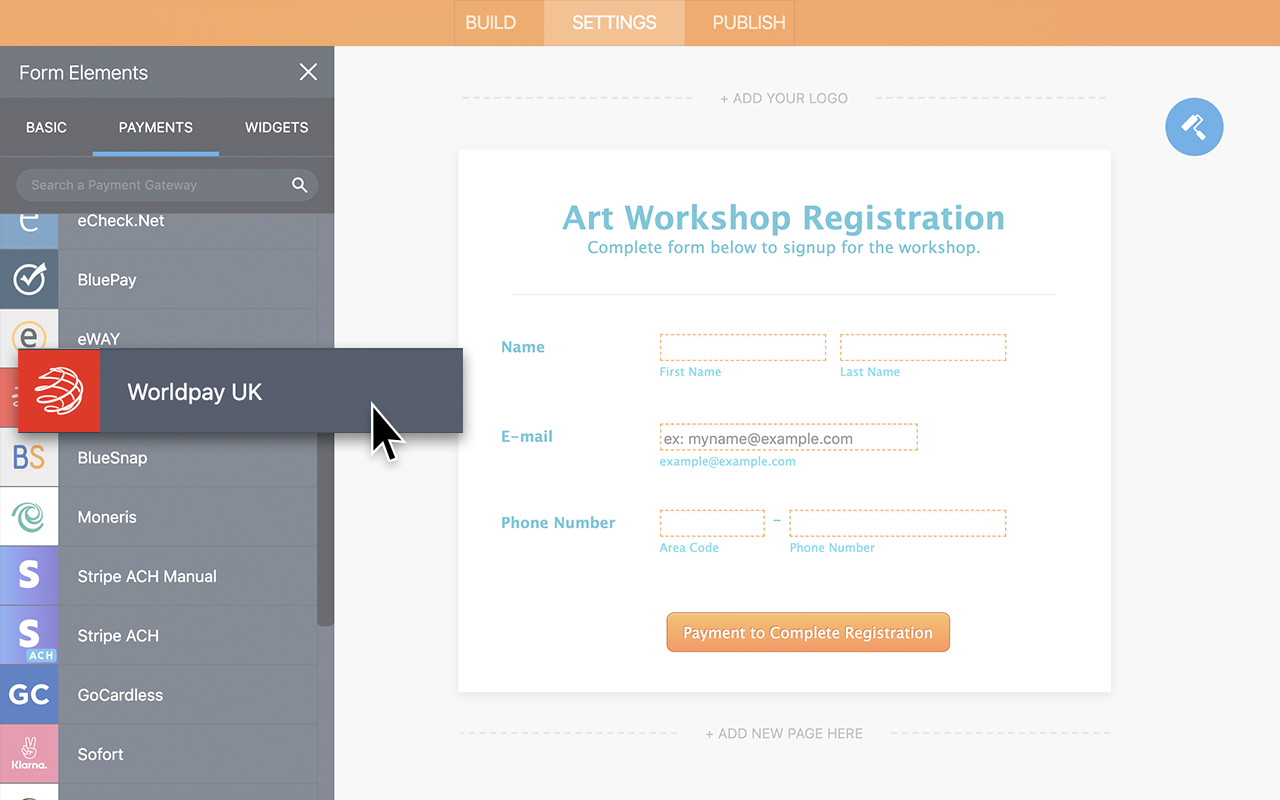Click Search a Payment Gateway field
The image size is (1280, 800).
(x=167, y=185)
